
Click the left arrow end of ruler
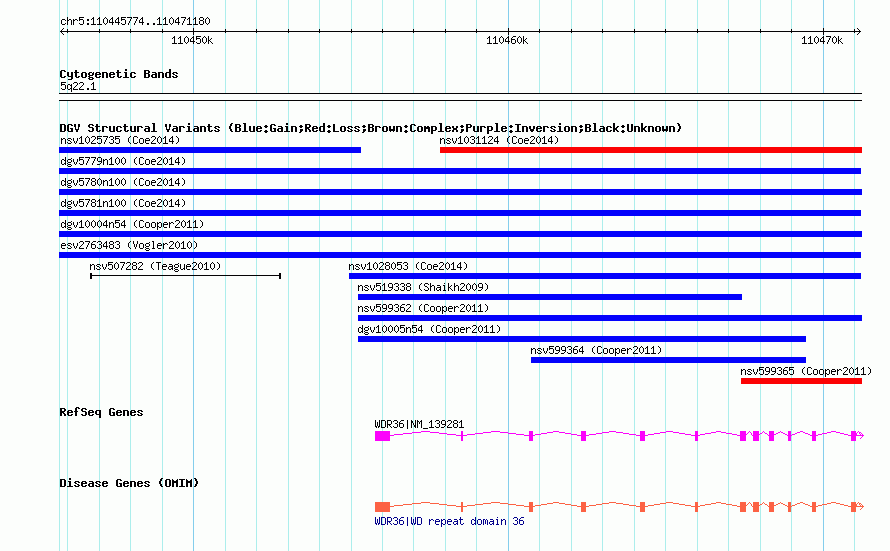[63, 32]
